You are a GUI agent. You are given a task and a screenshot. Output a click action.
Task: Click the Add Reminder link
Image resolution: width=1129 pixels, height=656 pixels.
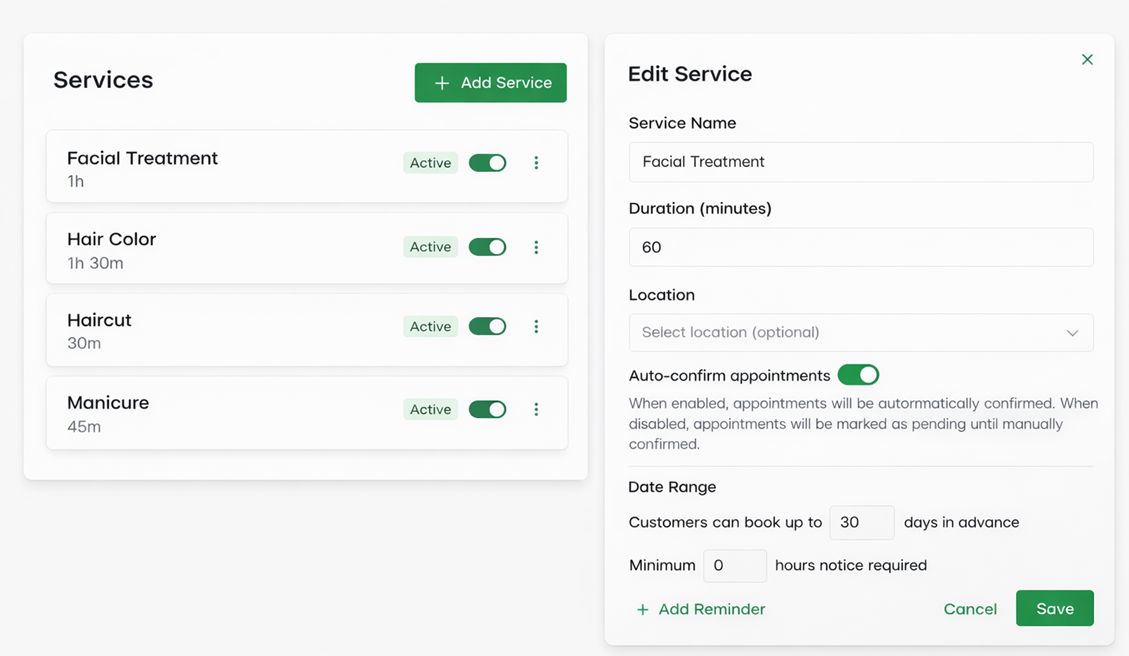click(x=710, y=609)
